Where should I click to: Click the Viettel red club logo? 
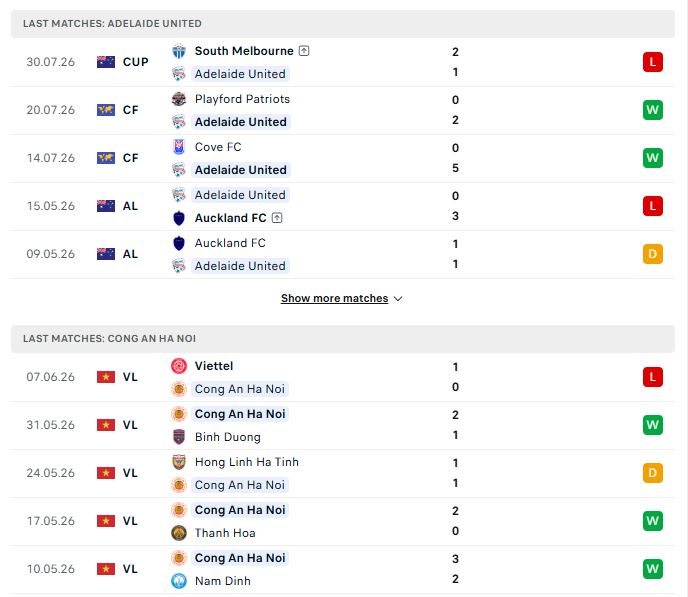click(x=179, y=366)
